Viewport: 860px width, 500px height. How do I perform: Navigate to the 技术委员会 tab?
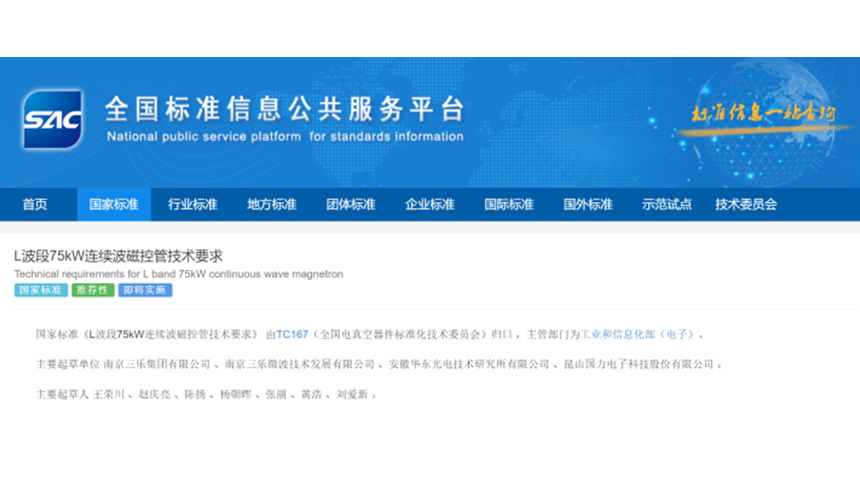click(x=746, y=204)
